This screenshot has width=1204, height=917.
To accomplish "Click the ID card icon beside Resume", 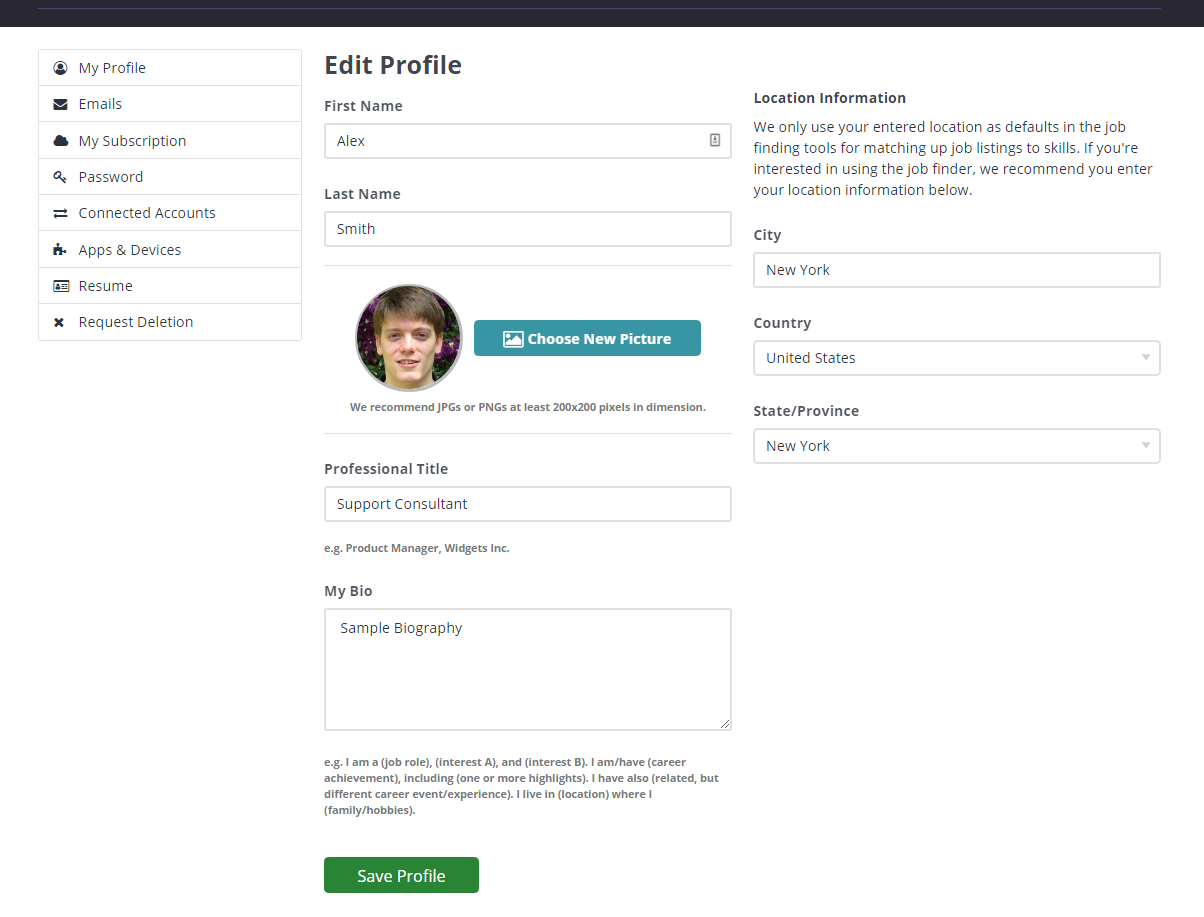I will click(60, 286).
